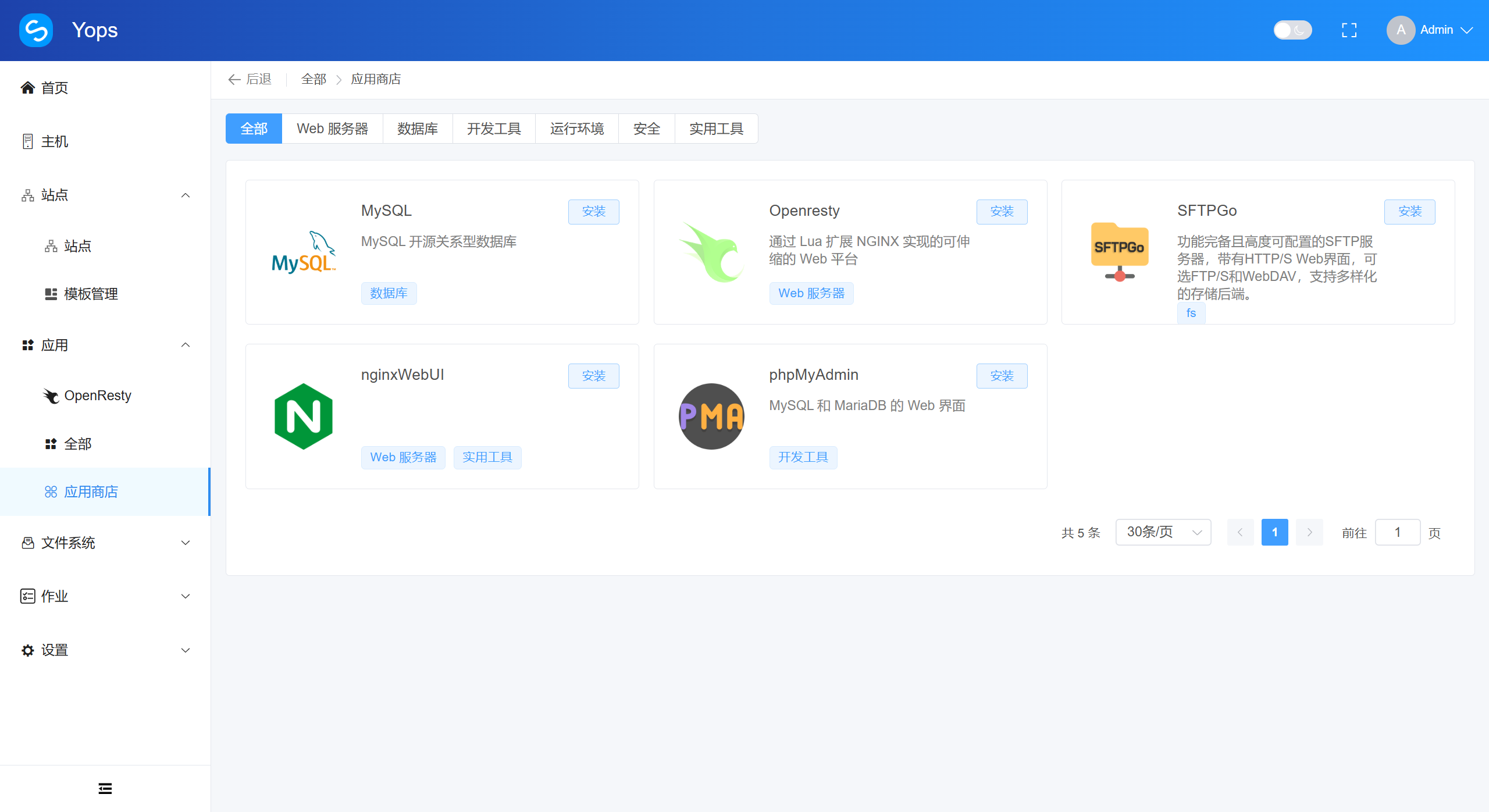Click the Openresty green bird icon
Screen dimensions: 1489x812
pos(711,252)
